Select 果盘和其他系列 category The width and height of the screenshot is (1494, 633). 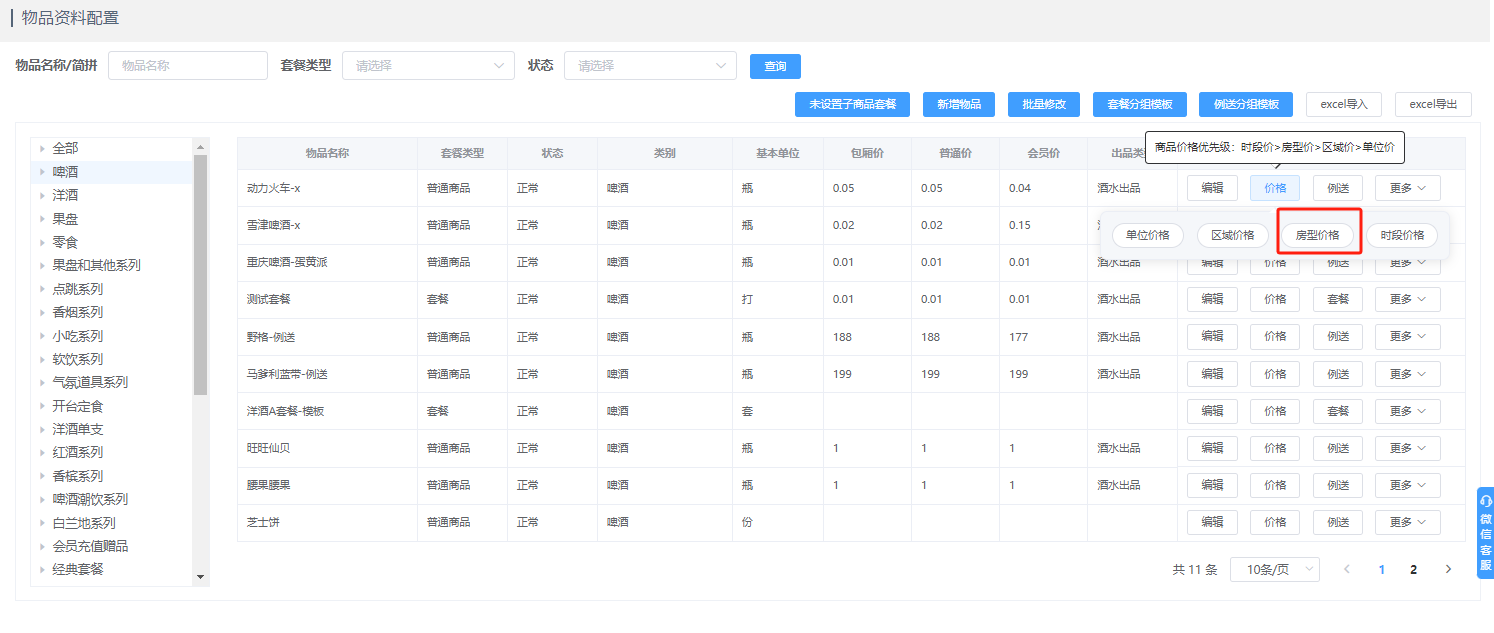pyautogui.click(x=96, y=265)
